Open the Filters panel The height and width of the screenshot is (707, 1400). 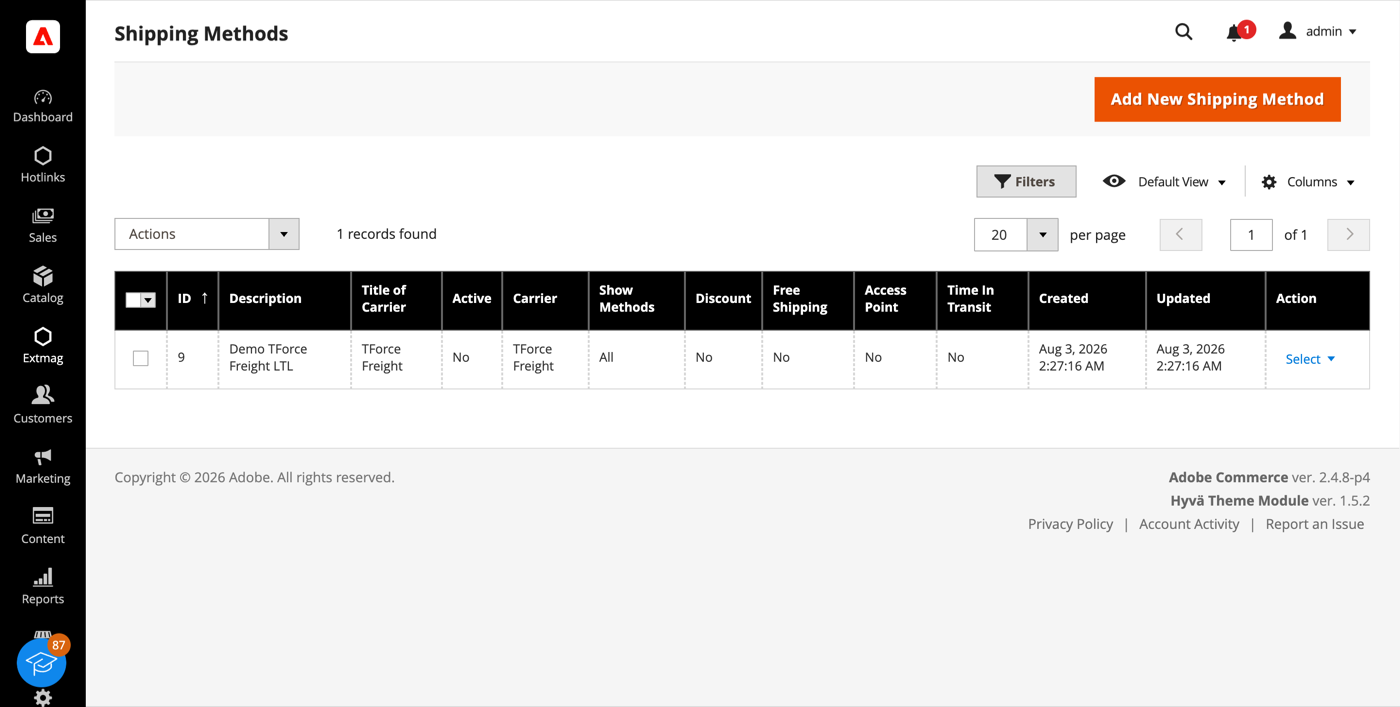(x=1026, y=182)
